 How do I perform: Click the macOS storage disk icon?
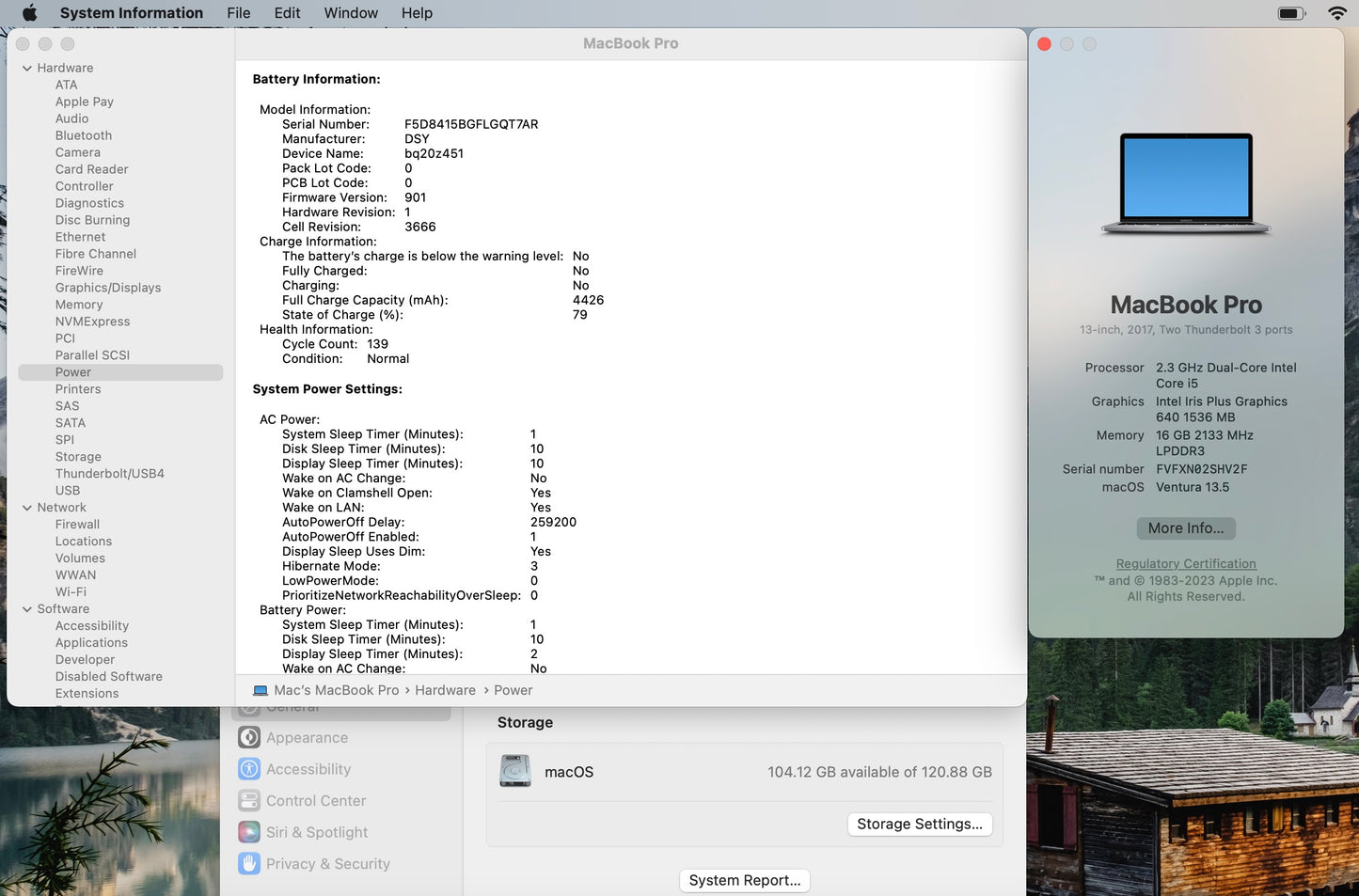(515, 771)
